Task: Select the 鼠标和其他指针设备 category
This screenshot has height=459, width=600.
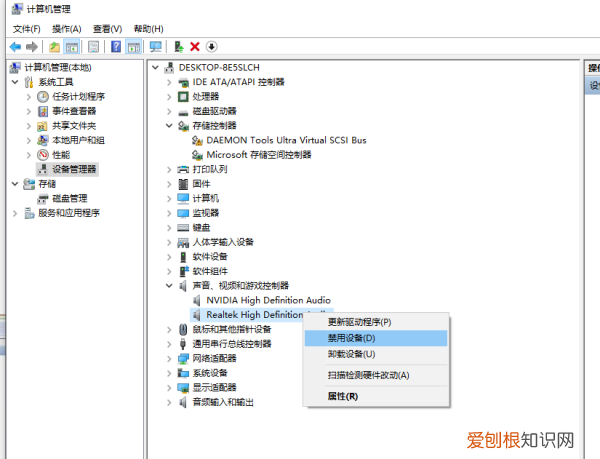Action: 232,329
